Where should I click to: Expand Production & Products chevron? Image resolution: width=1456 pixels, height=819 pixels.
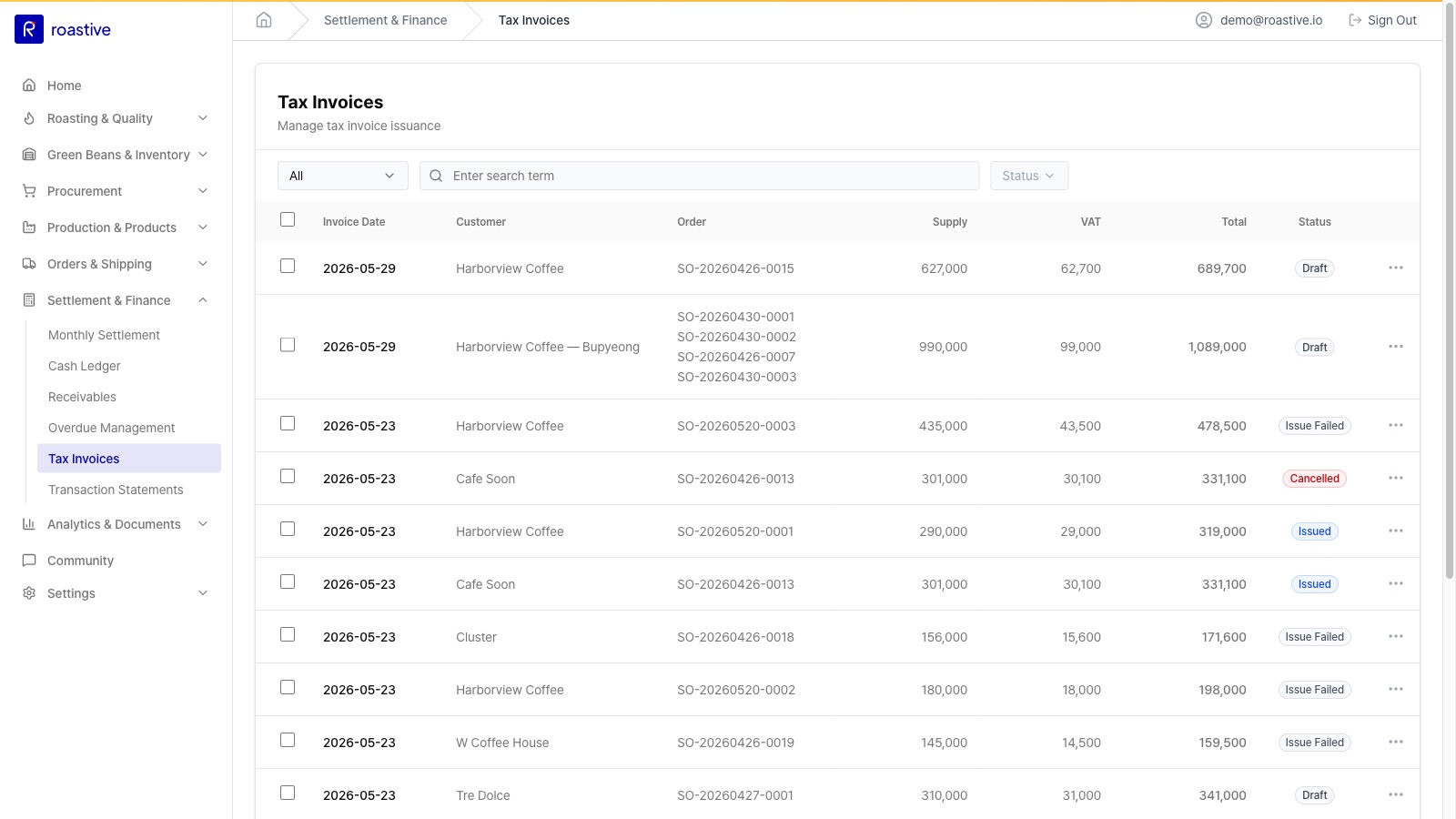pyautogui.click(x=203, y=227)
